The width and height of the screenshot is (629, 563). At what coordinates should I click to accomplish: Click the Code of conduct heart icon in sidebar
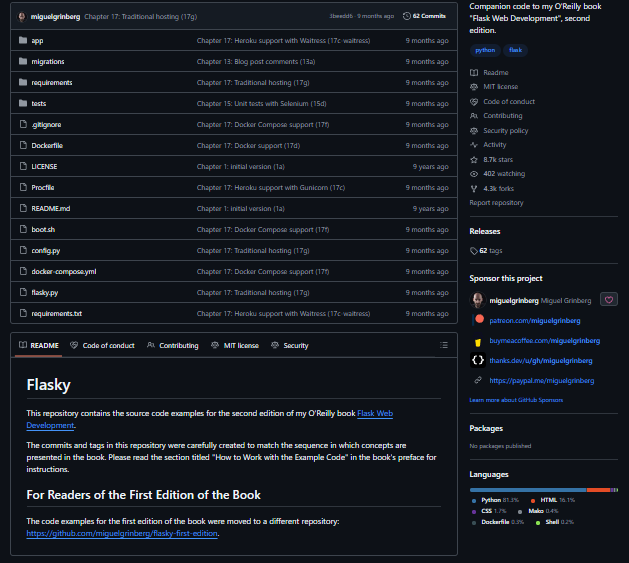click(x=474, y=102)
